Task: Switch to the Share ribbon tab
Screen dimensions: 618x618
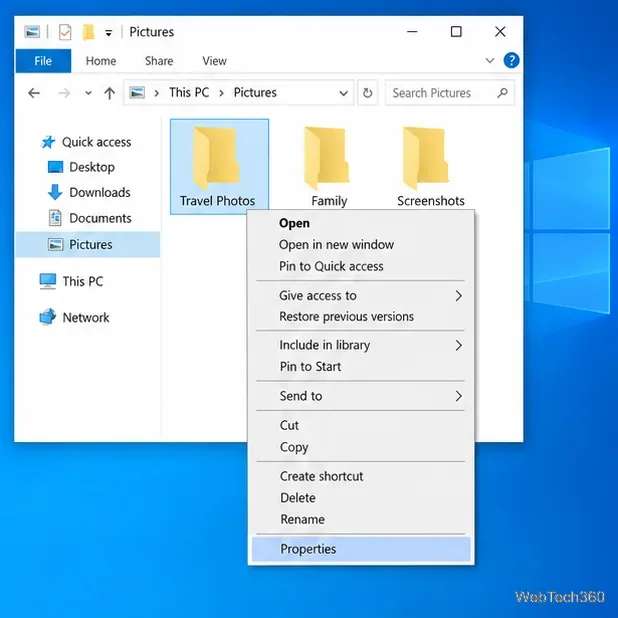Action: pos(159,61)
